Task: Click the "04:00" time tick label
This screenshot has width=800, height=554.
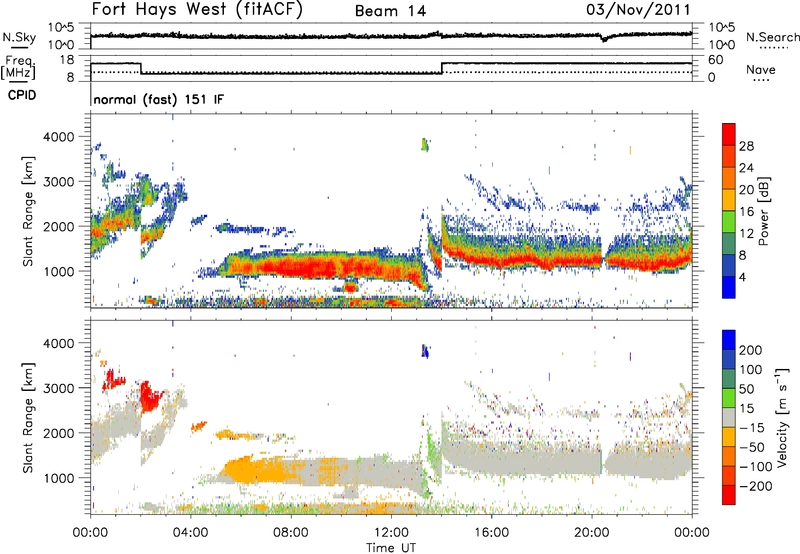Action: (x=190, y=533)
